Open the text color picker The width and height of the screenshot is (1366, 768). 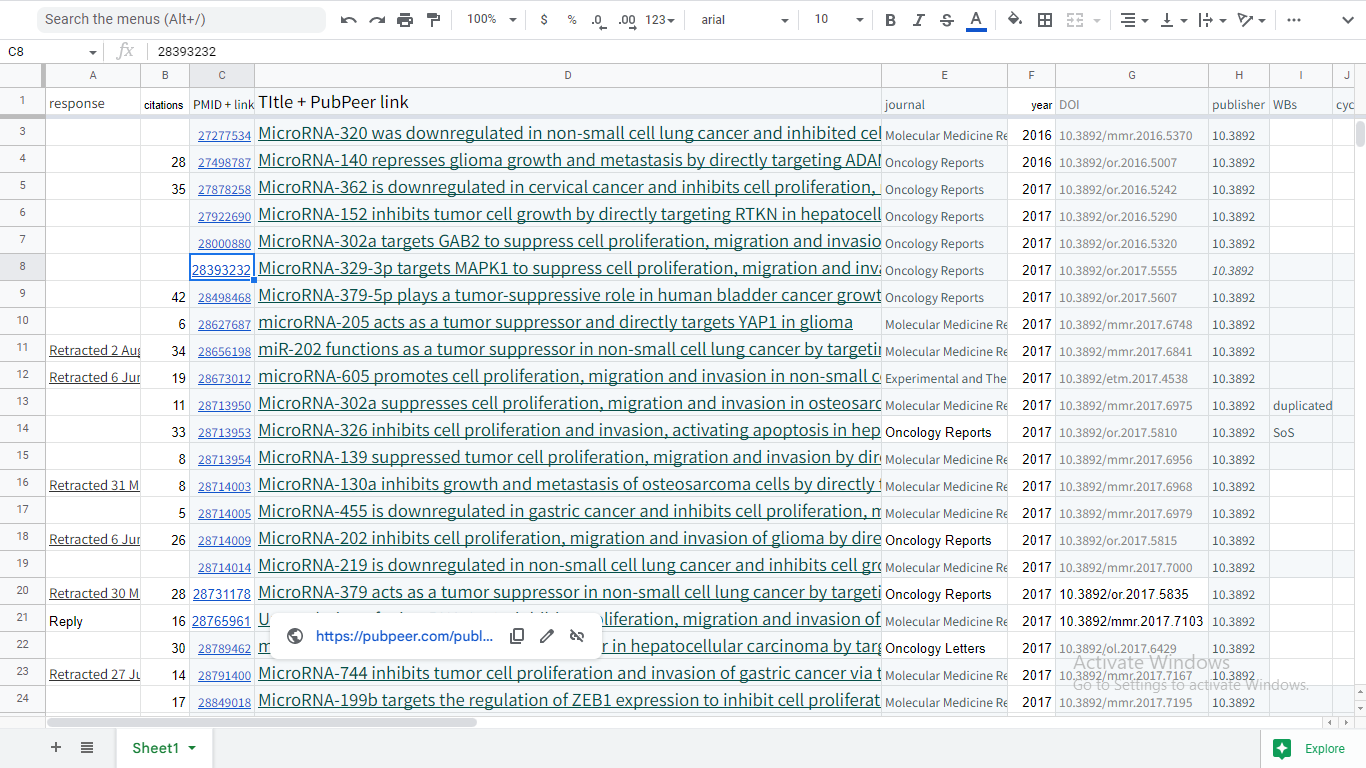point(976,20)
